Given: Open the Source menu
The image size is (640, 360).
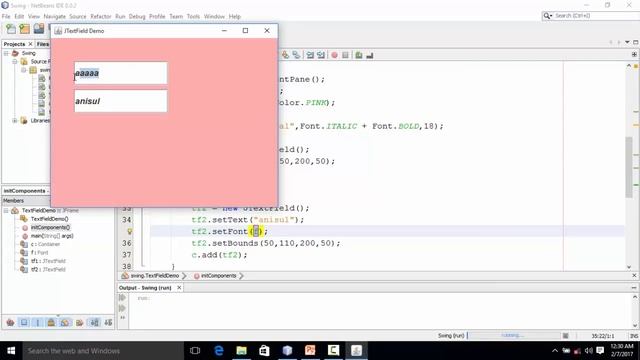Looking at the screenshot, I should tap(78, 16).
